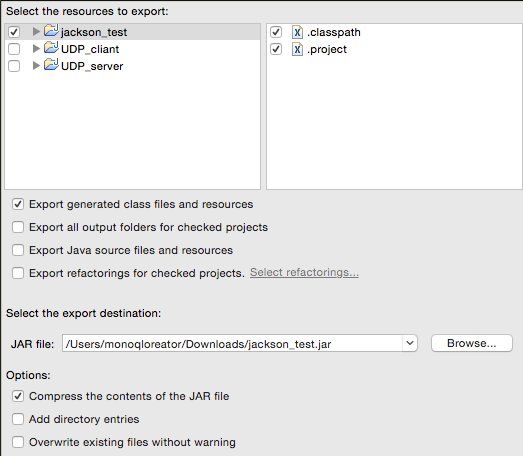This screenshot has width=523, height=456.
Task: Expand the UDP_cliant tree node
Action: (x=36, y=49)
